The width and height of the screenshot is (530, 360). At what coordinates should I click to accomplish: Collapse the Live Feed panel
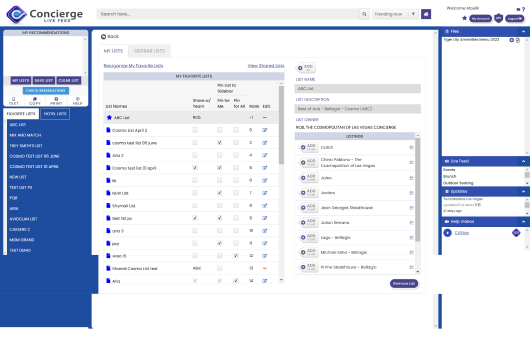pos(523,161)
